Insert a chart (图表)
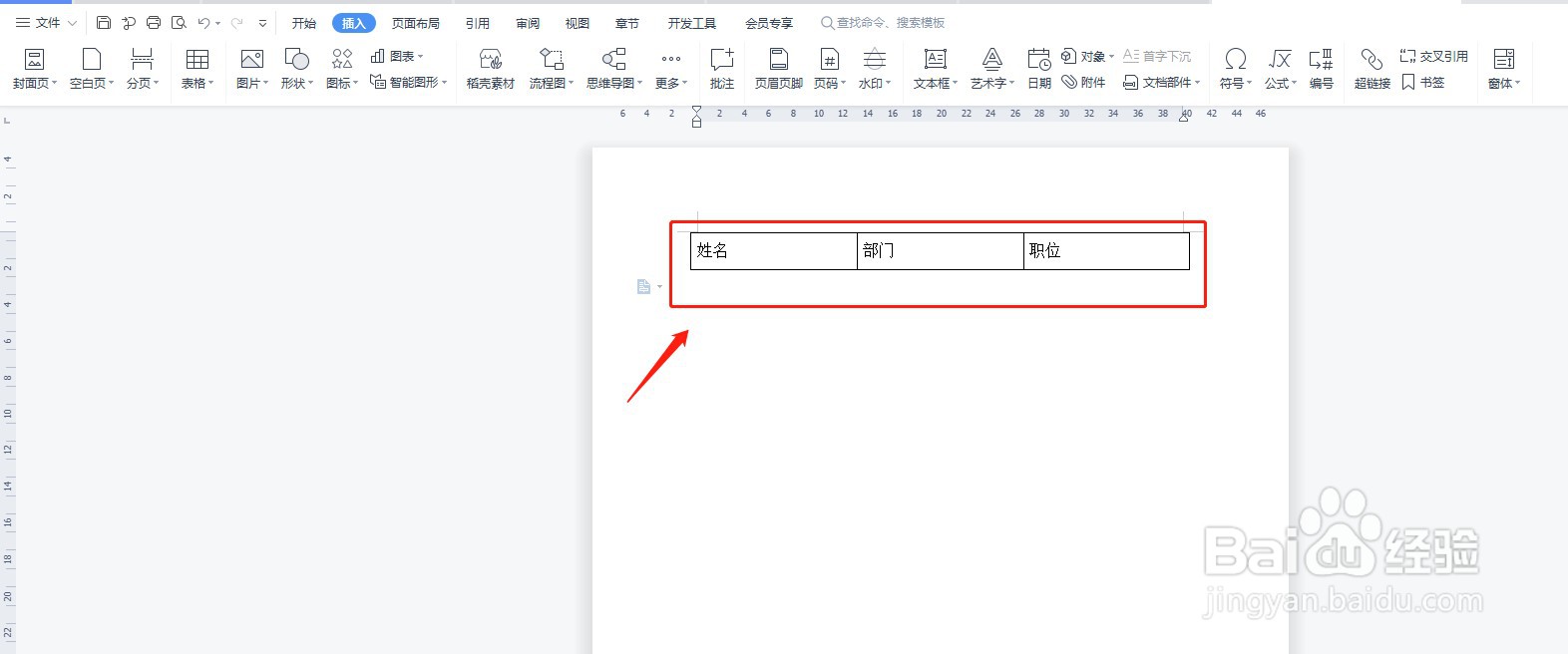This screenshot has height=654, width=1568. [397, 57]
